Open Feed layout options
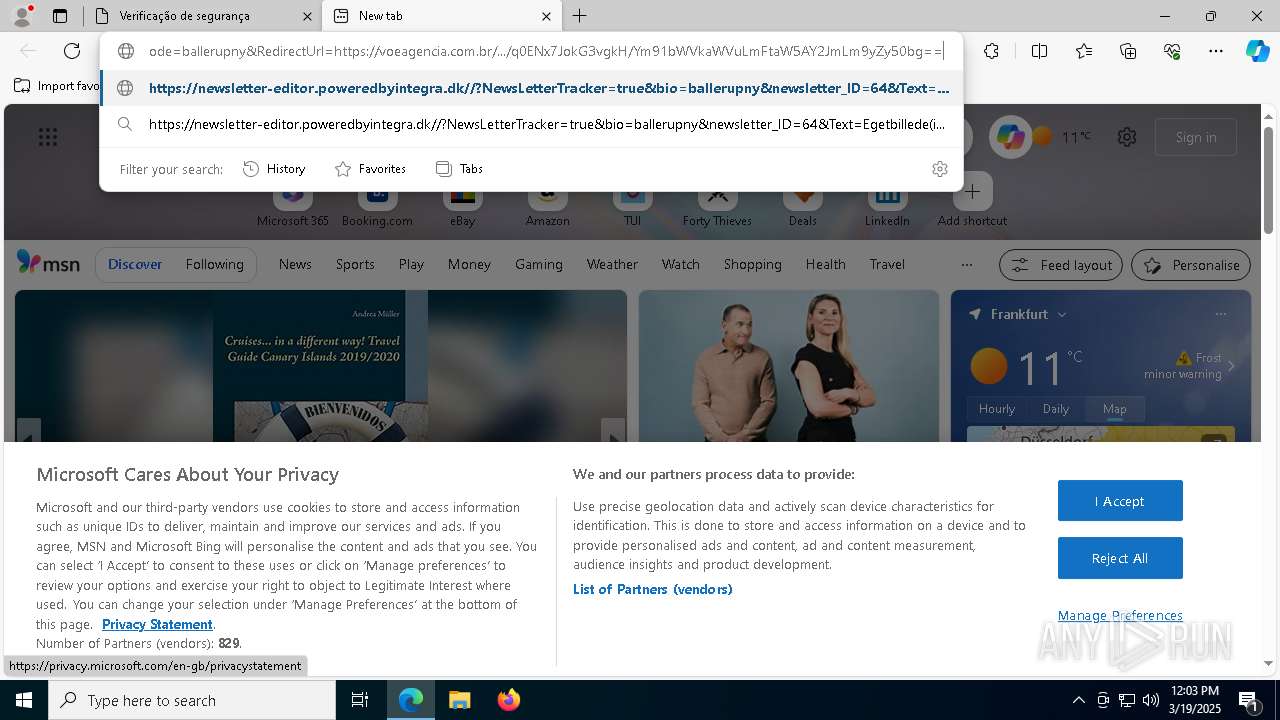The image size is (1280, 720). (x=1061, y=265)
